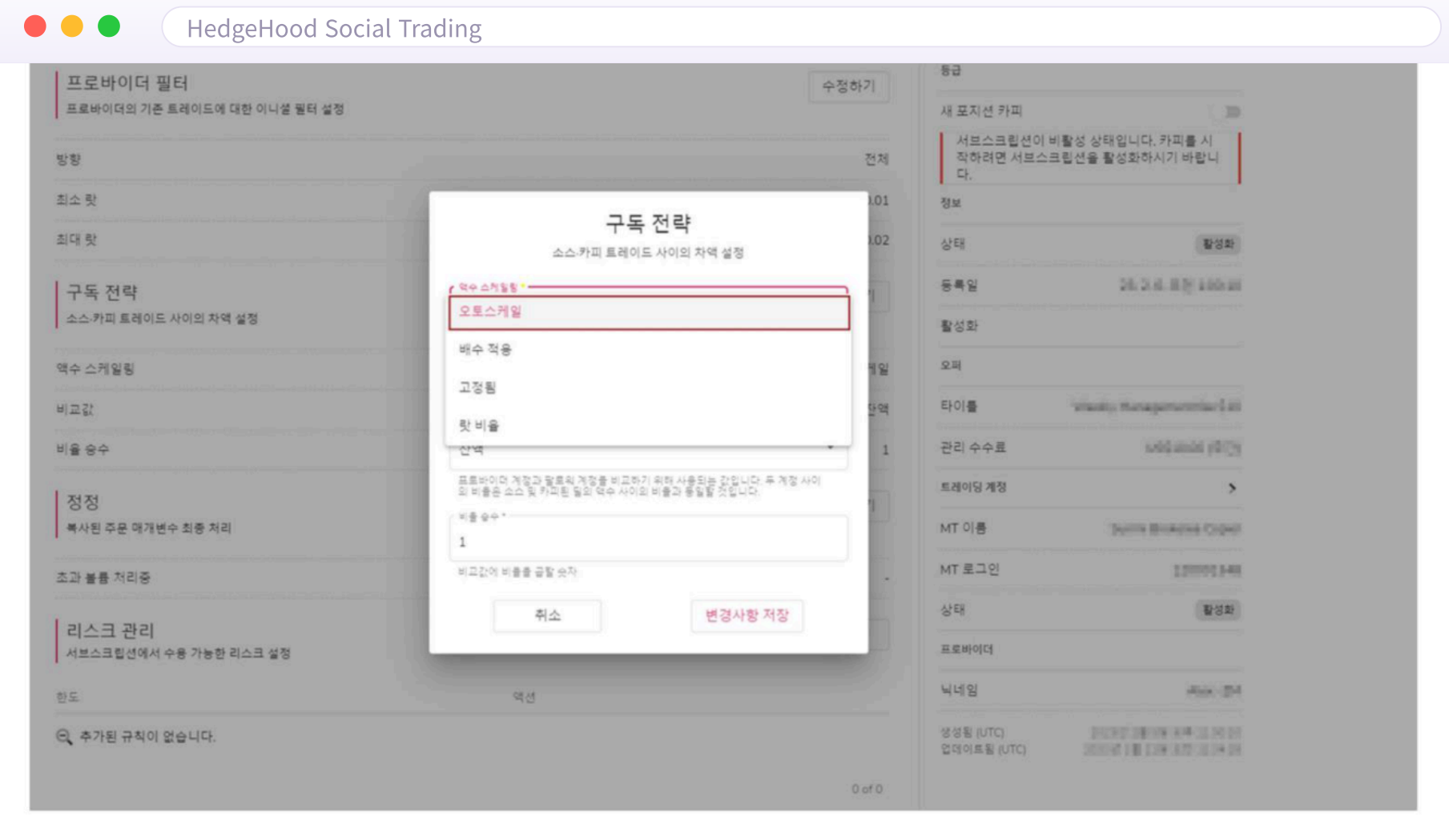1449x840 pixels.
Task: Click the 초과 볼륨 처리중 row label
Action: 103,577
